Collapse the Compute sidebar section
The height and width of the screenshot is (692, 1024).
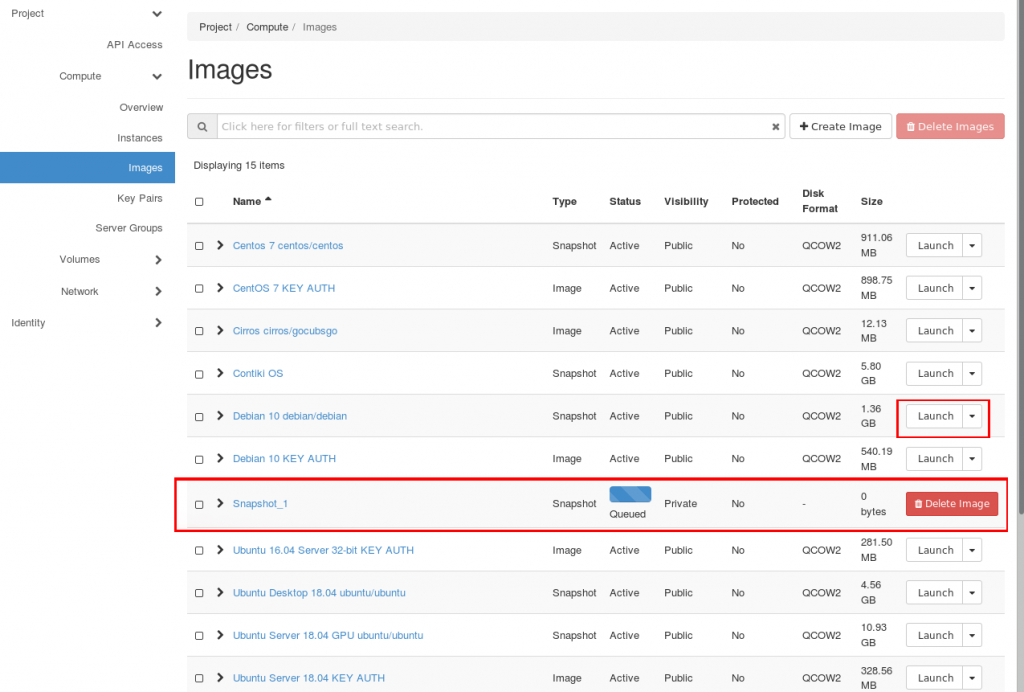157,76
